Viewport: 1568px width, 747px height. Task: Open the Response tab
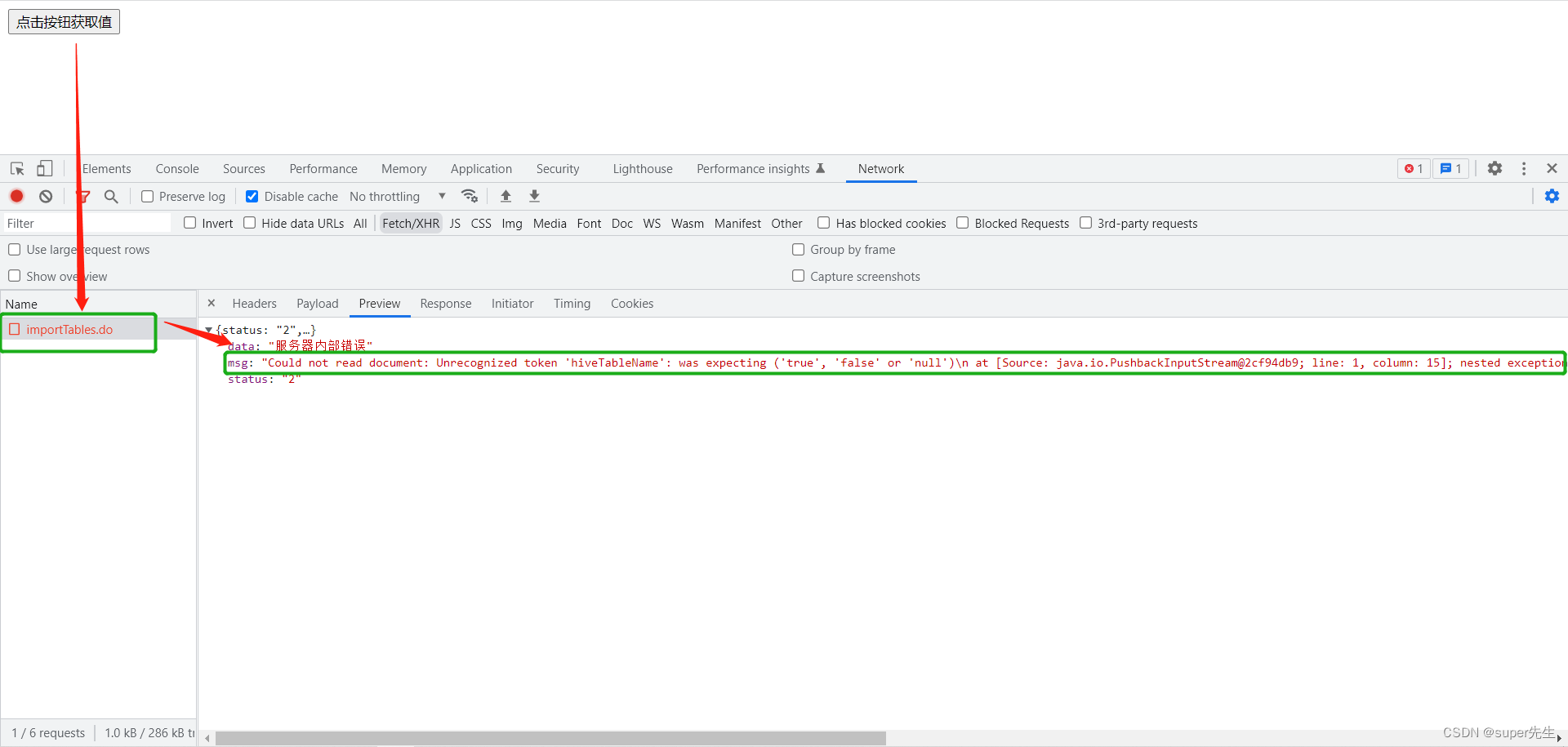[446, 303]
